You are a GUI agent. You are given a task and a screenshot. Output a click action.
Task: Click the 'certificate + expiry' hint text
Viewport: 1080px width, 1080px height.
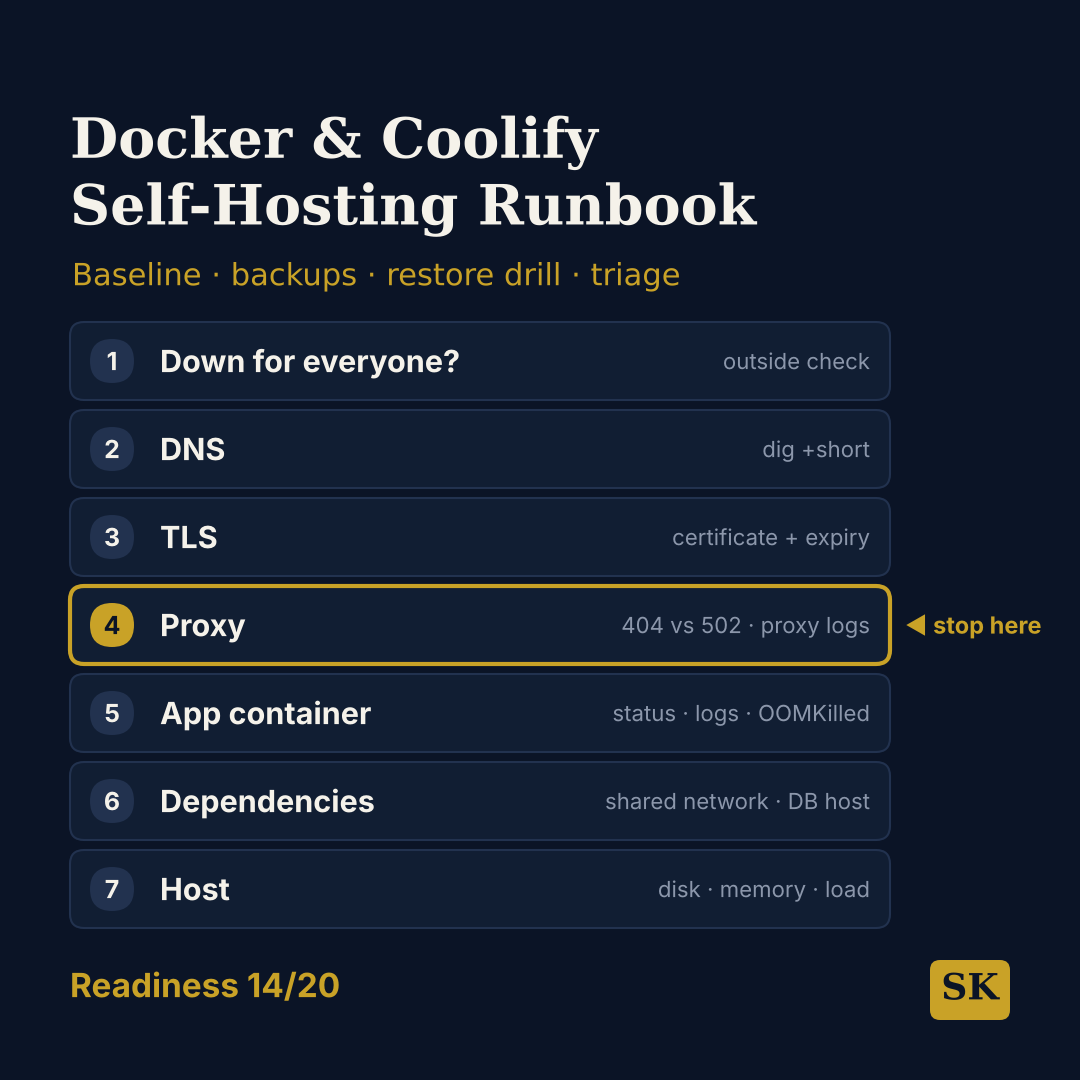[771, 538]
